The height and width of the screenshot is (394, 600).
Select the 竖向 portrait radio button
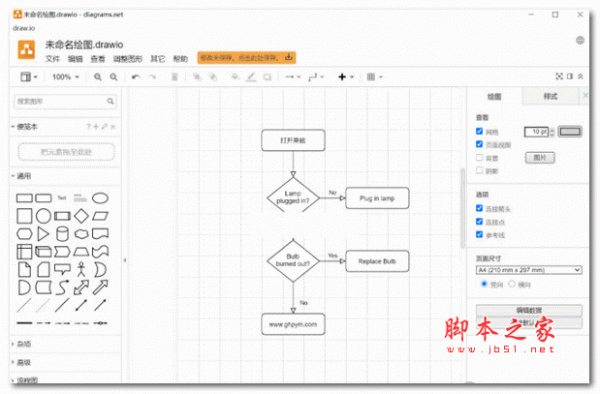tap(484, 284)
